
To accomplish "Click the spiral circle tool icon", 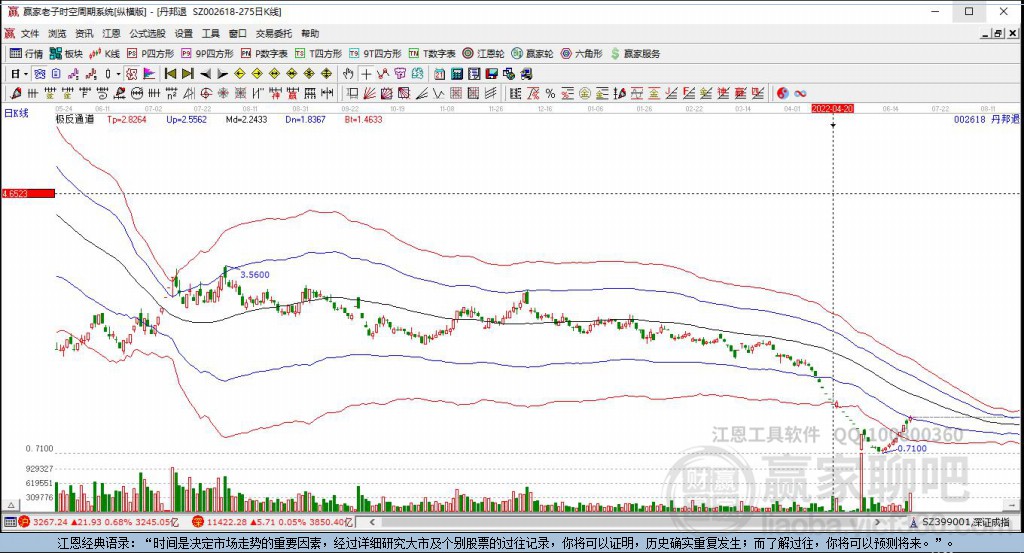I will [x=206, y=93].
